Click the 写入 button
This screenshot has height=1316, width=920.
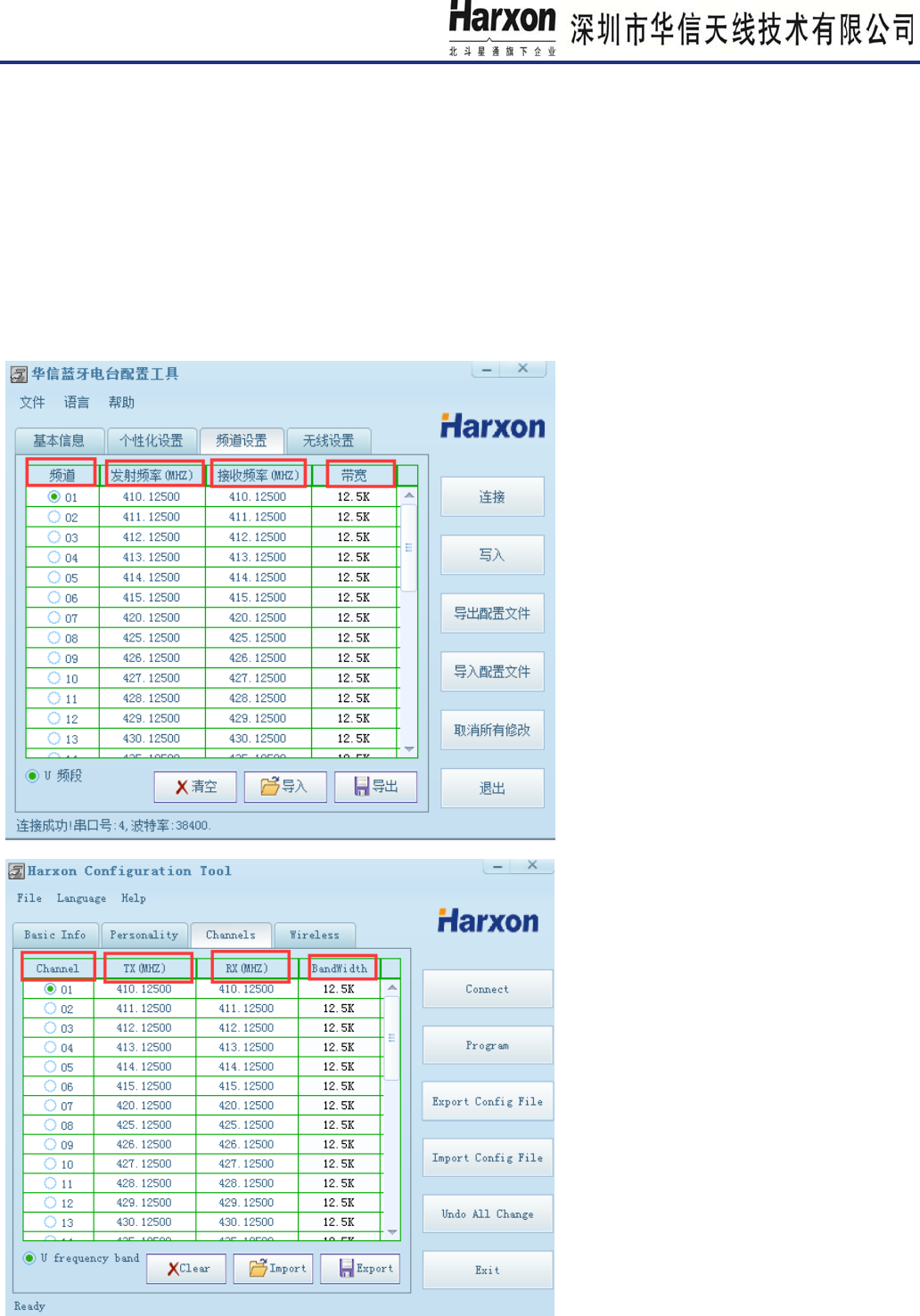(x=492, y=554)
